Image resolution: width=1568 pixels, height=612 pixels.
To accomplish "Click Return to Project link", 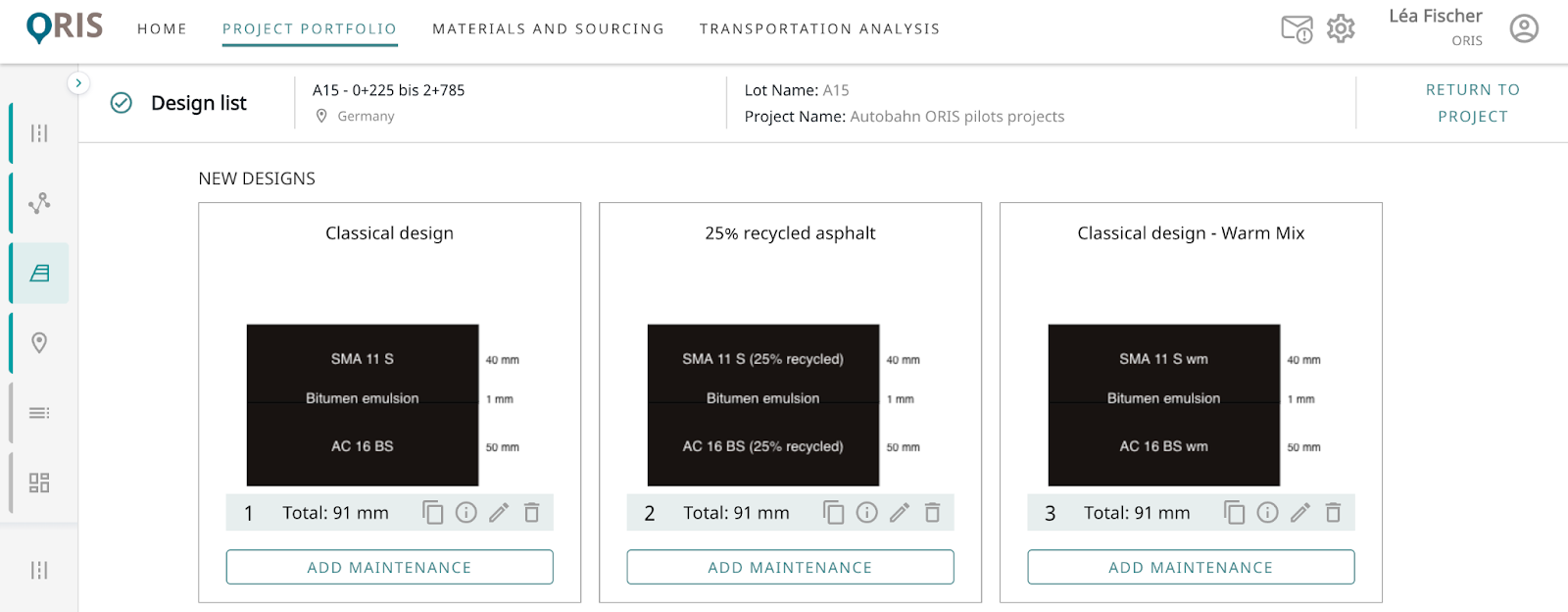I will pyautogui.click(x=1472, y=103).
